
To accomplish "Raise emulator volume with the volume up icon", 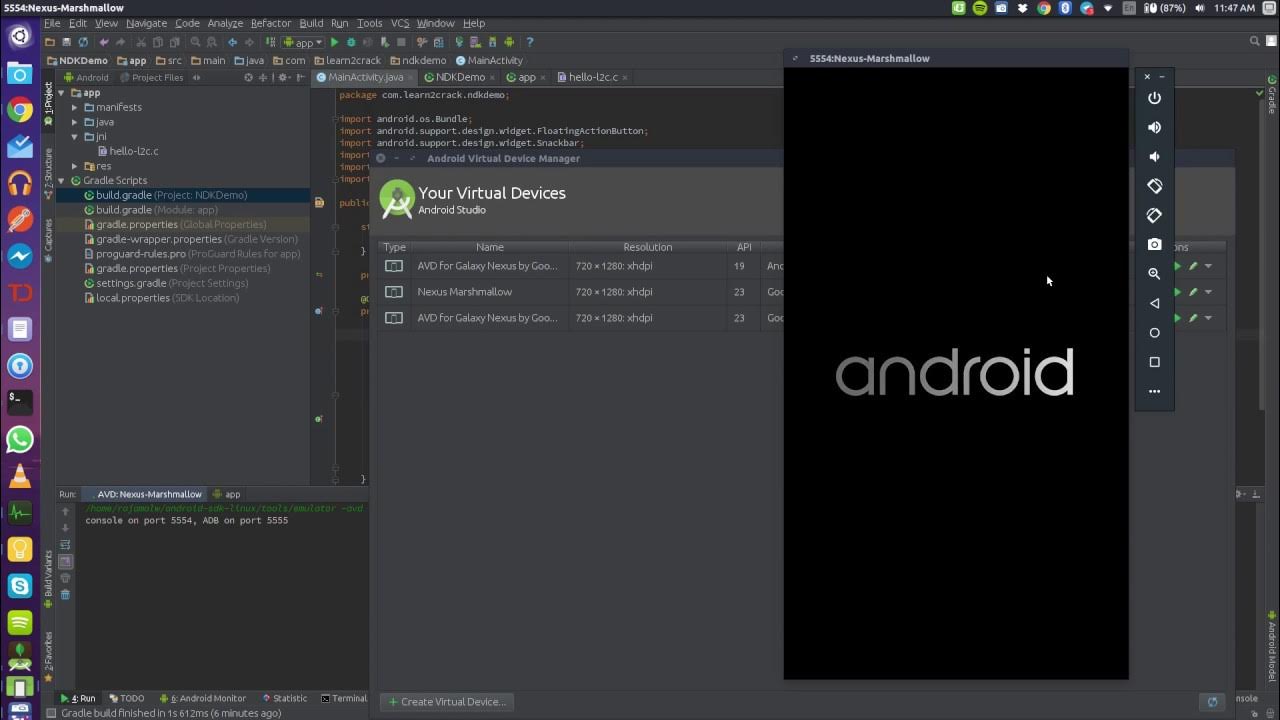I will tap(1154, 127).
